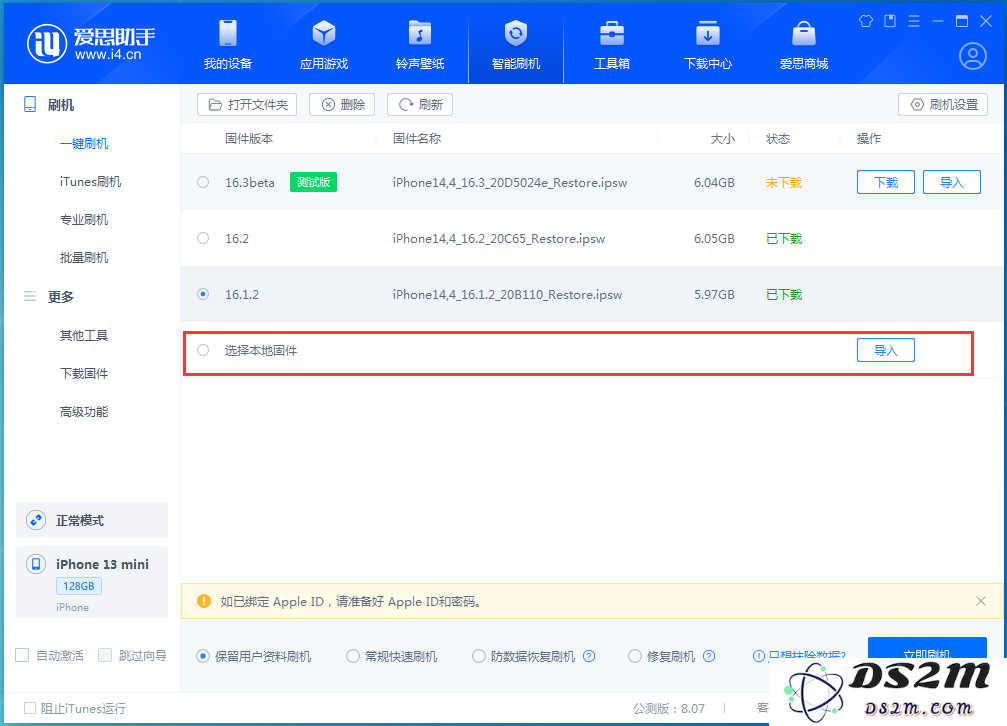Click the 固件名称 column header

[417, 138]
